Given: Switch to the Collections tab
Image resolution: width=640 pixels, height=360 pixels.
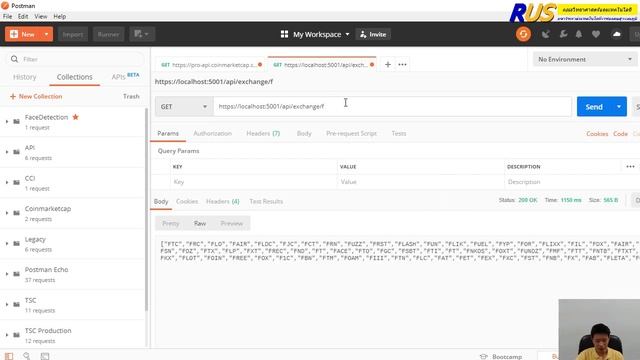Looking at the screenshot, I should point(74,77).
